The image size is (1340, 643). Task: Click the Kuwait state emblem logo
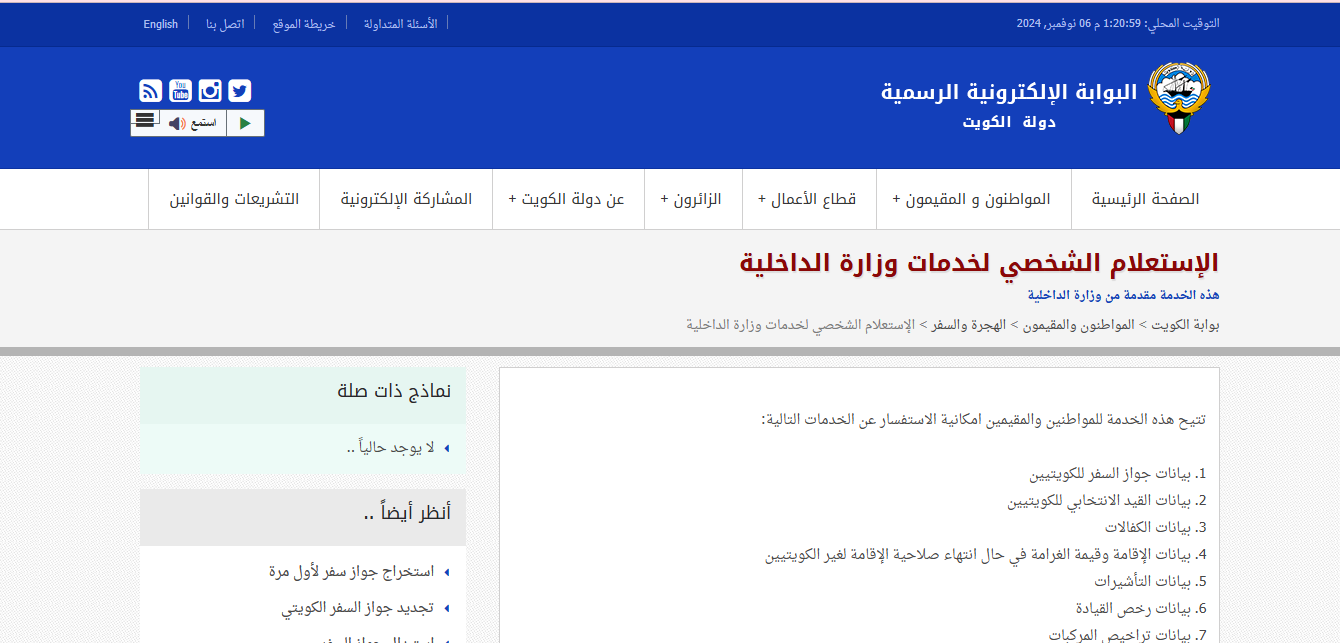point(1178,98)
